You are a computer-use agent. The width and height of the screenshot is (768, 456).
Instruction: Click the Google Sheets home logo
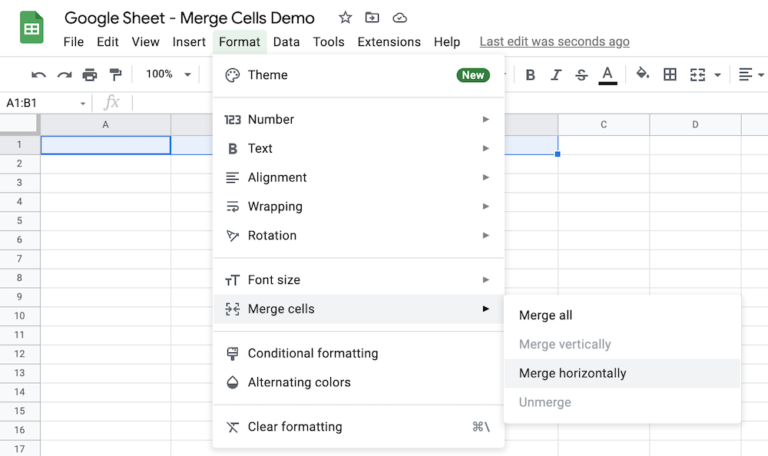tap(31, 27)
